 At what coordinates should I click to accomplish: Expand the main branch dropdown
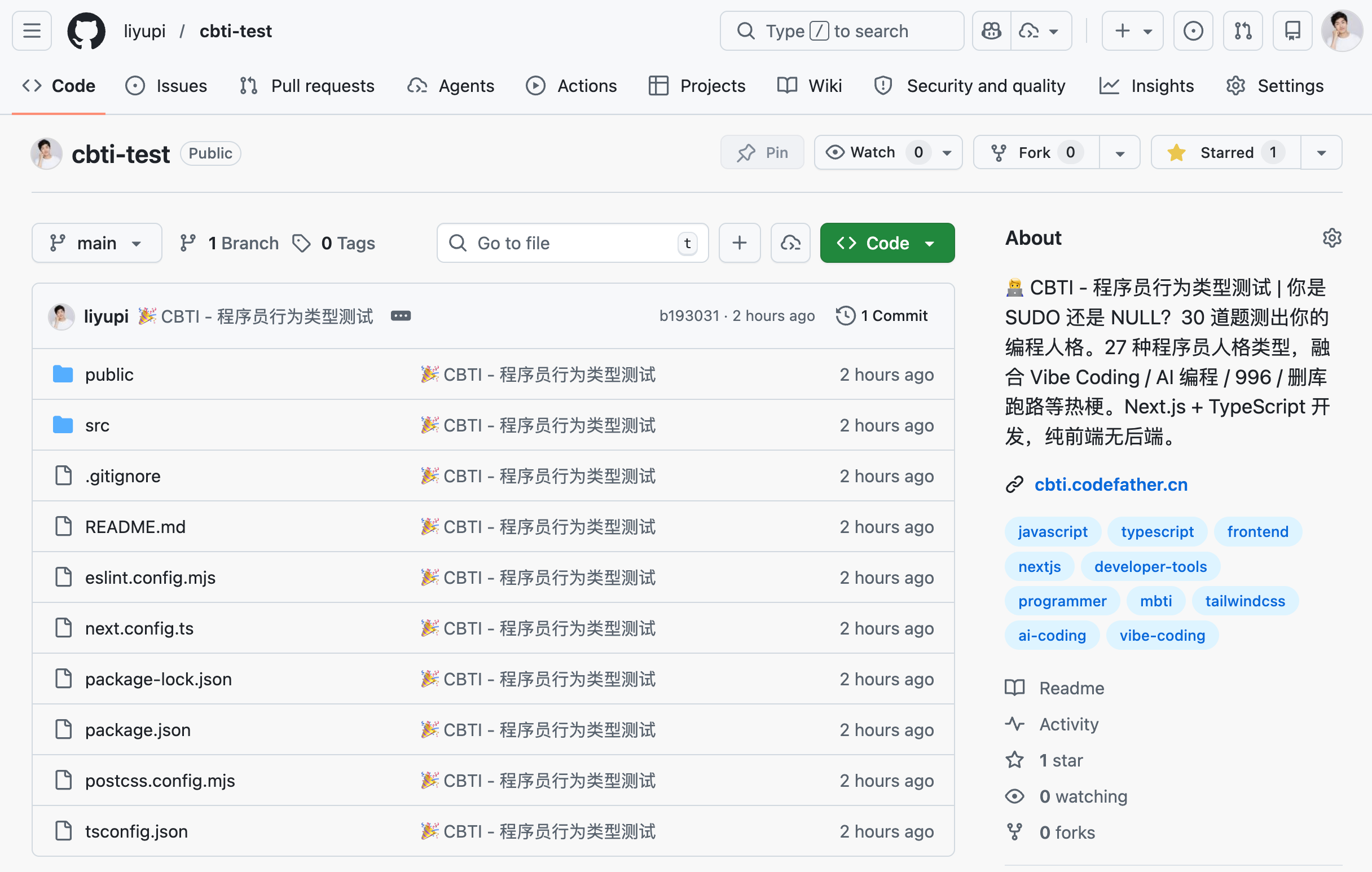(96, 243)
